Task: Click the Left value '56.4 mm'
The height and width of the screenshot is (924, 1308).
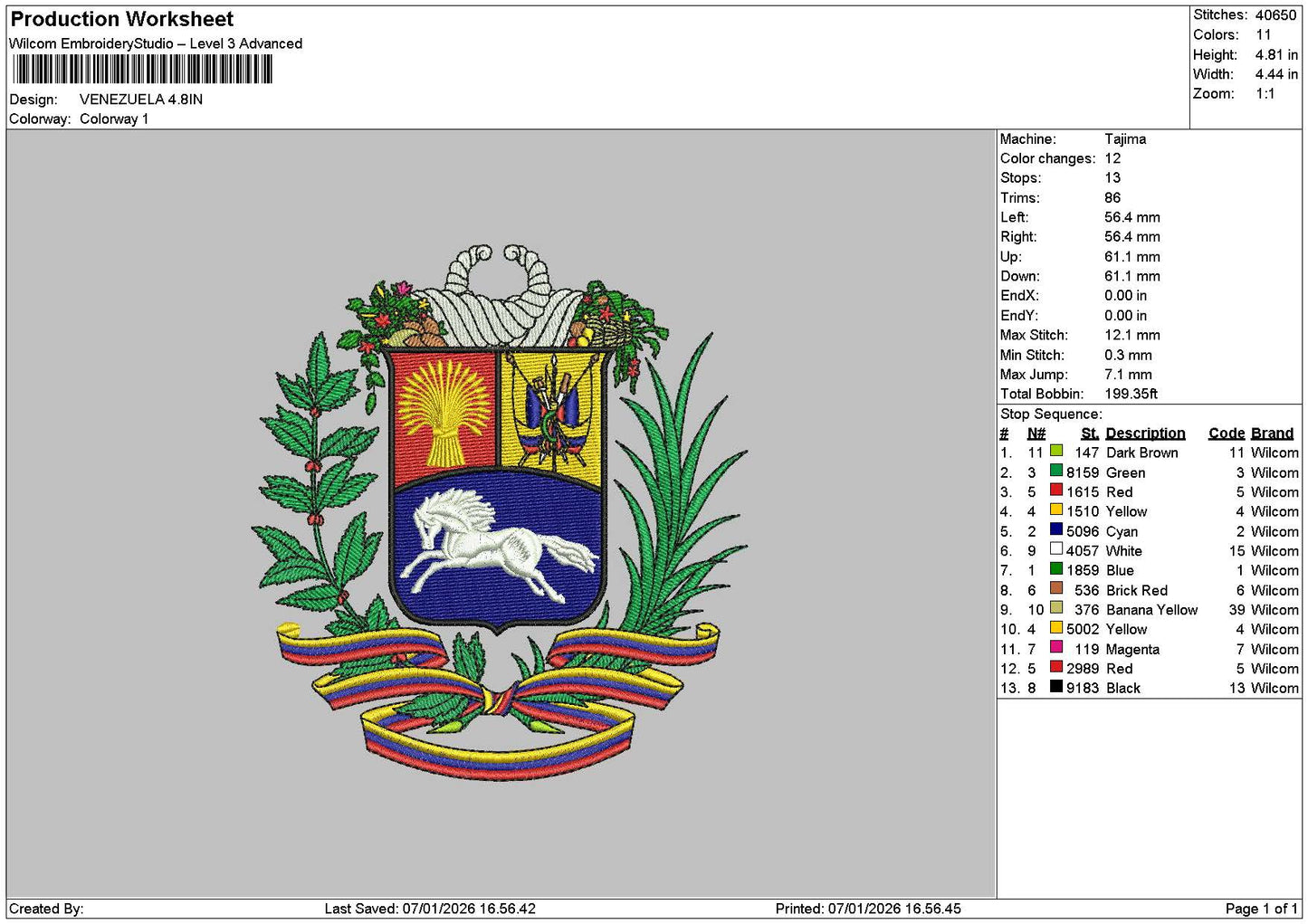Action: point(1132,217)
